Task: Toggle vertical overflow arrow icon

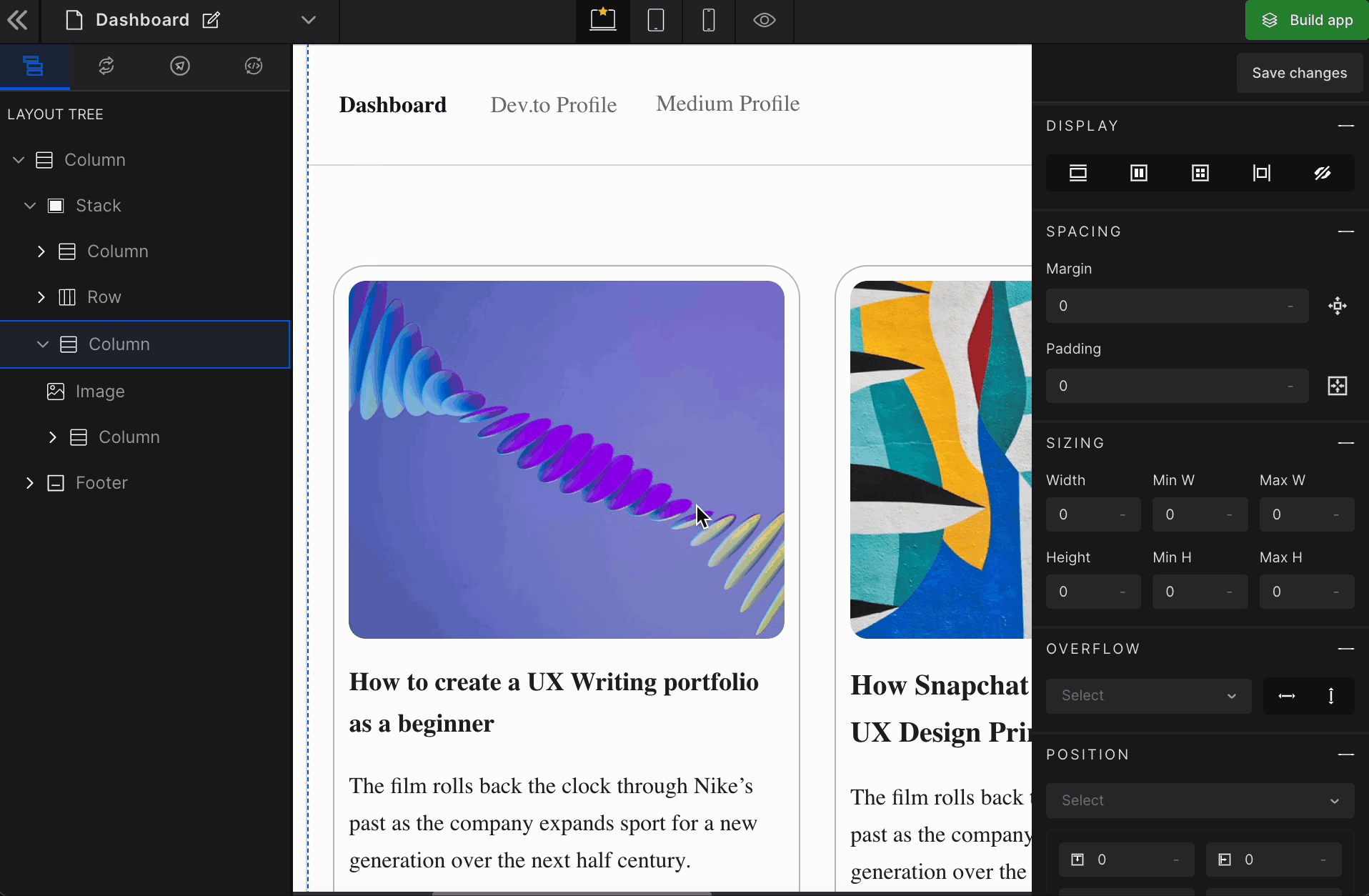Action: 1331,696
